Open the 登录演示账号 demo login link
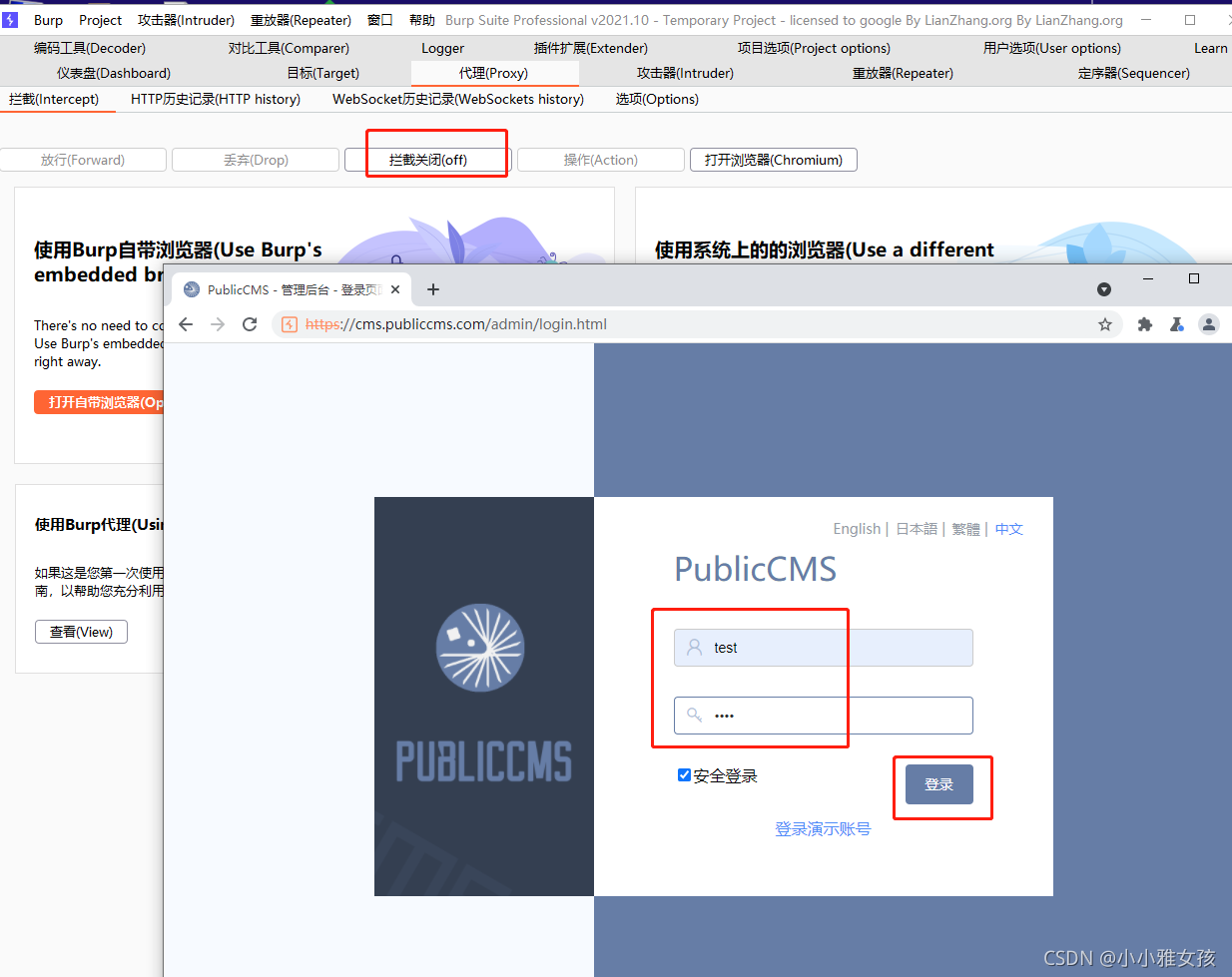The image size is (1232, 977). click(x=823, y=829)
